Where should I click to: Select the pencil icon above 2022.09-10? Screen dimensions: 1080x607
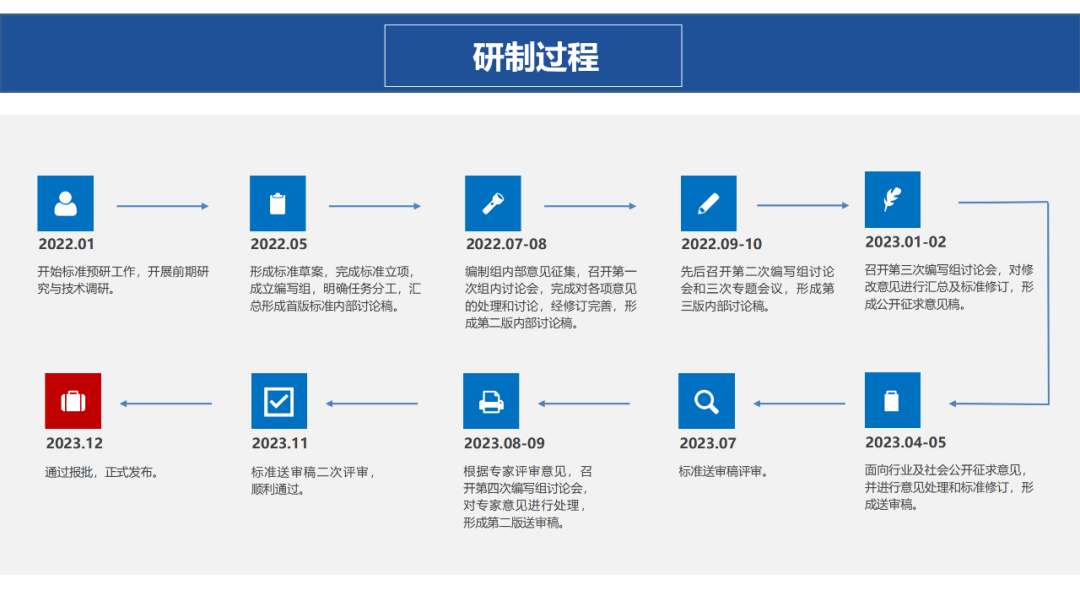[x=708, y=203]
